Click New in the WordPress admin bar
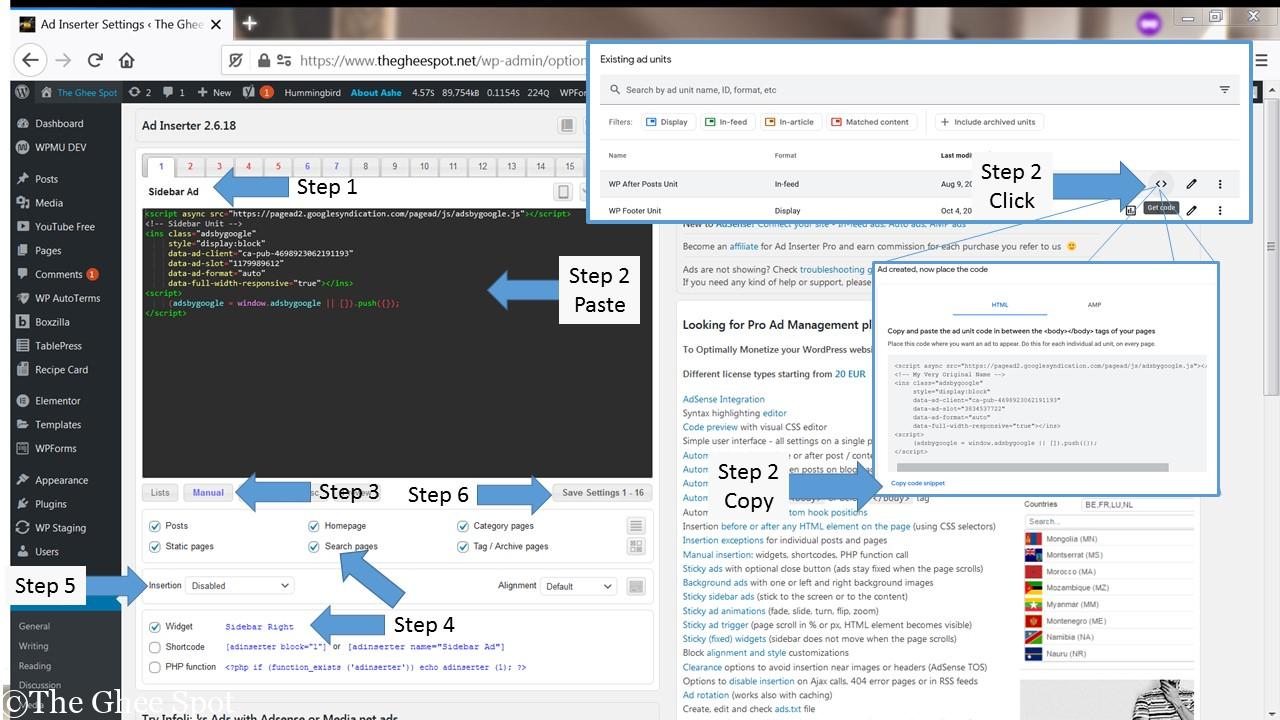This screenshot has width=1280, height=720. [x=214, y=92]
